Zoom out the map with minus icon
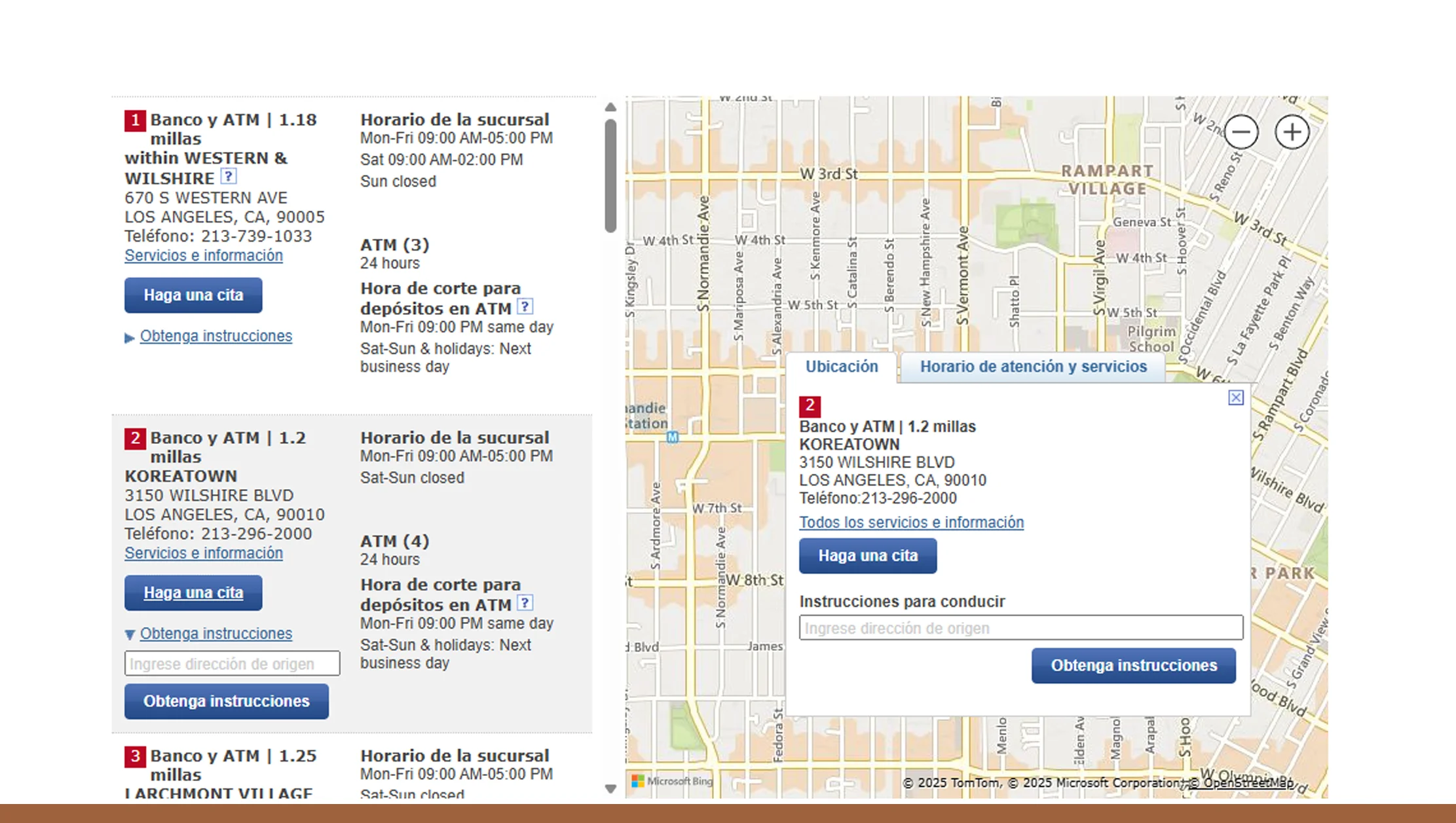This screenshot has width=1456, height=823. click(1241, 132)
